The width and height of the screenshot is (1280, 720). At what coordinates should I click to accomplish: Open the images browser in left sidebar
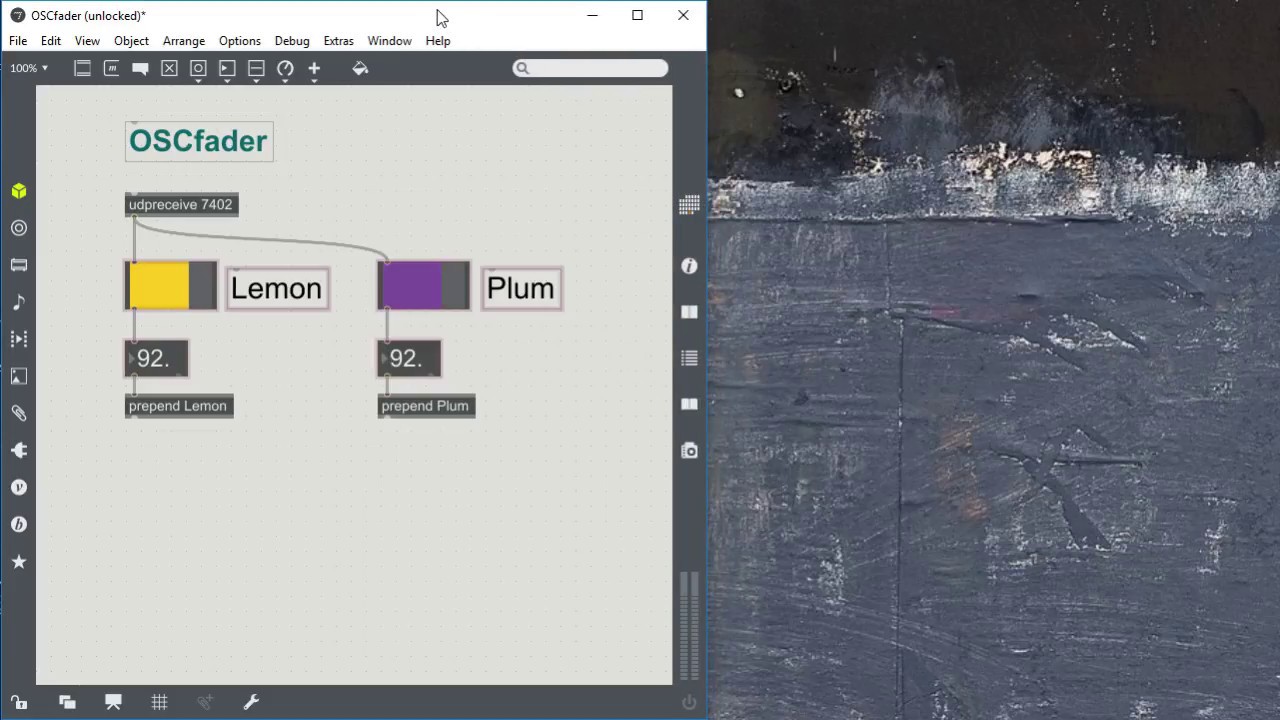(x=19, y=376)
